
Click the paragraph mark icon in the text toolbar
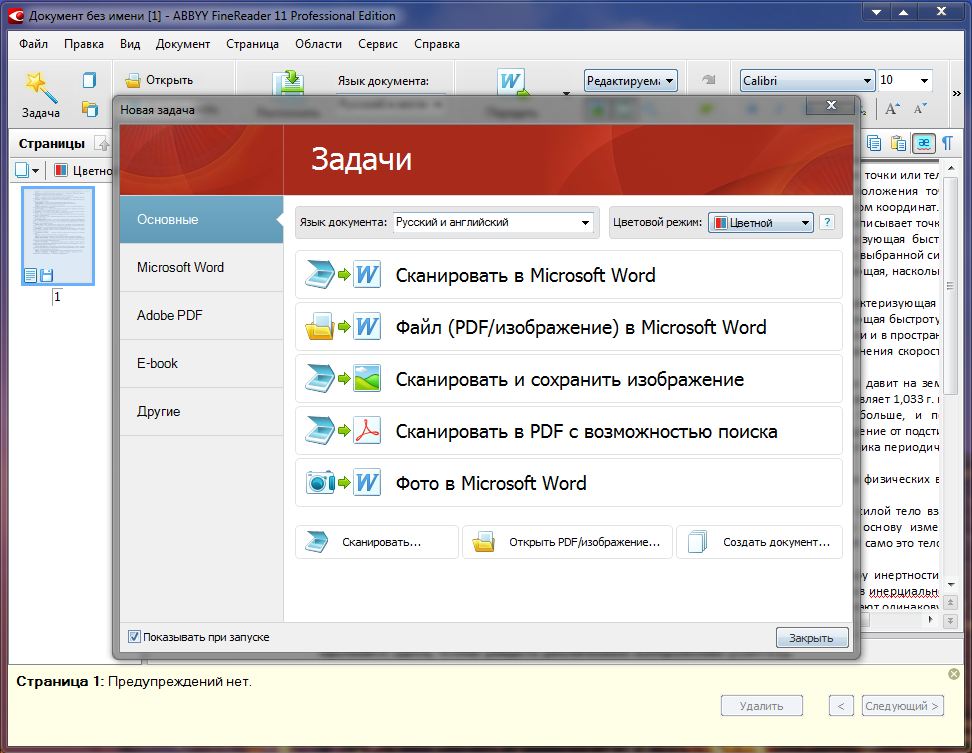click(947, 144)
